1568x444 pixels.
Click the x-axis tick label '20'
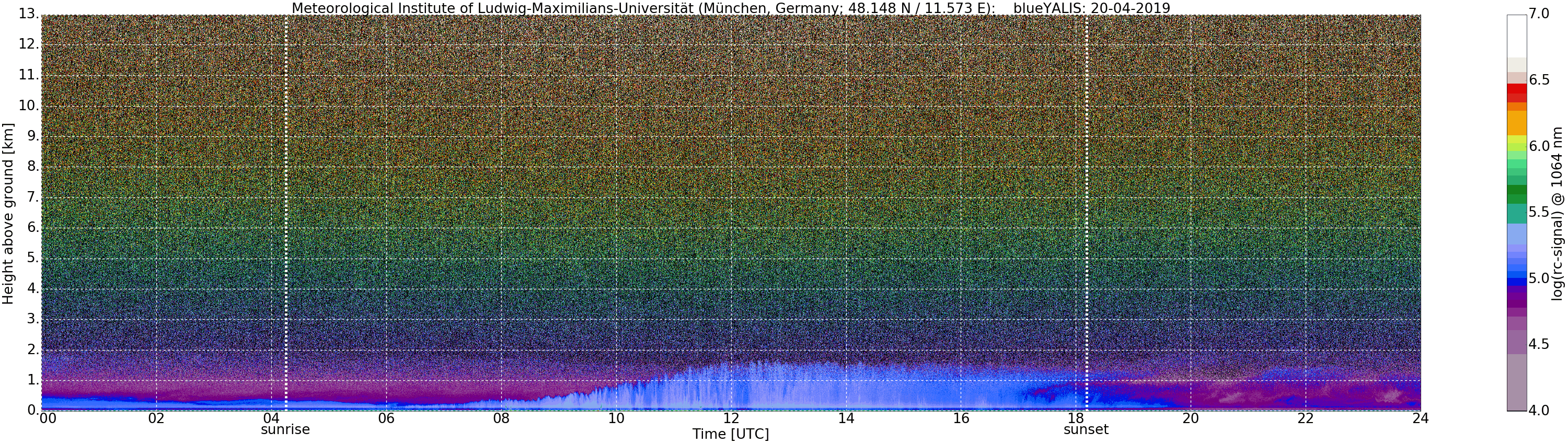point(1191,418)
